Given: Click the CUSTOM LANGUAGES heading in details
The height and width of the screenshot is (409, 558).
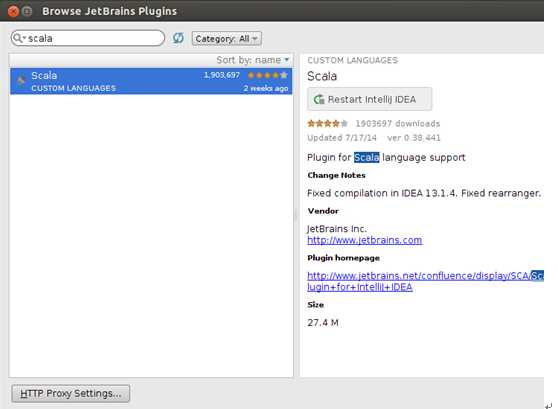Looking at the screenshot, I should 353,60.
